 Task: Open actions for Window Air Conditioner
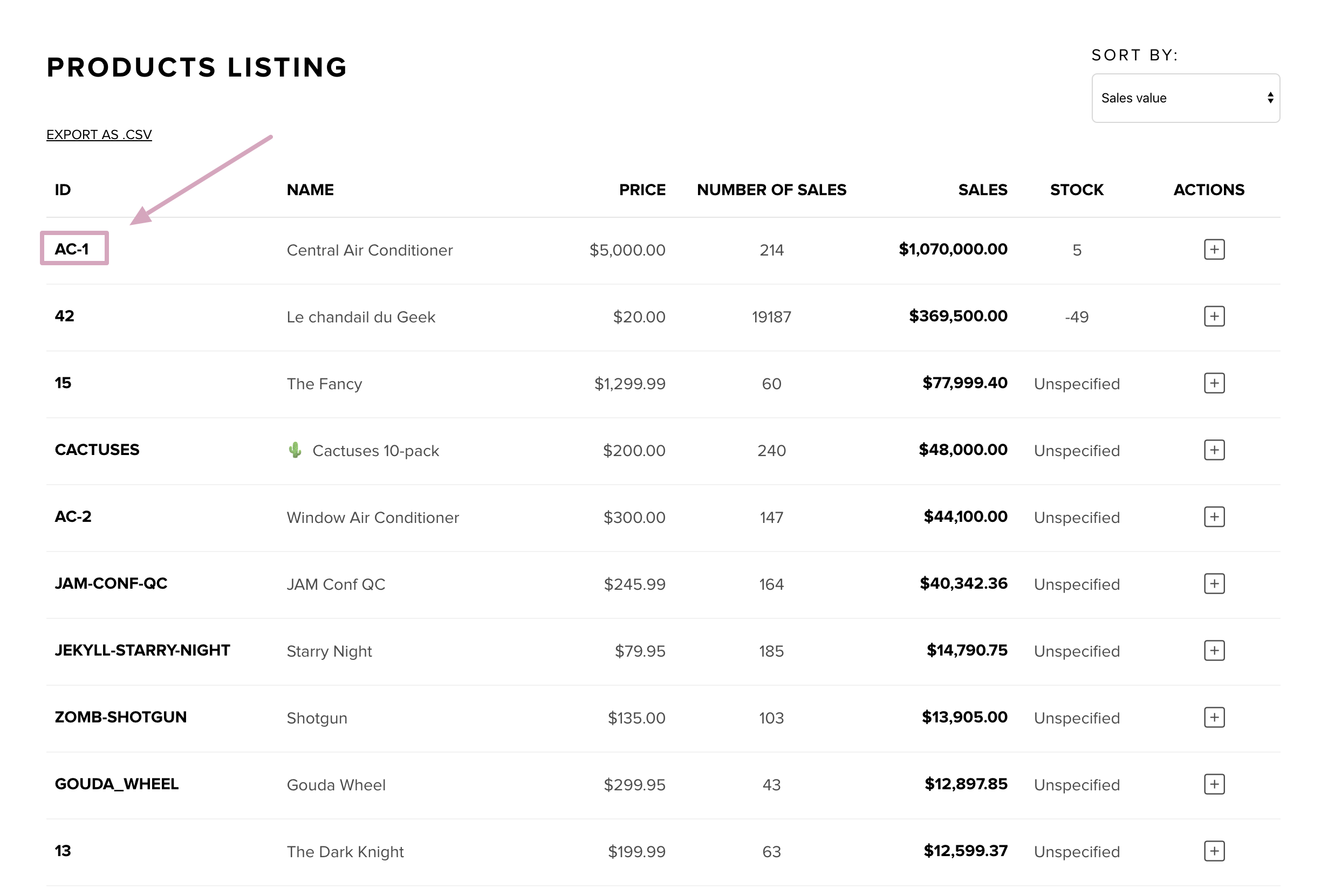1214,517
